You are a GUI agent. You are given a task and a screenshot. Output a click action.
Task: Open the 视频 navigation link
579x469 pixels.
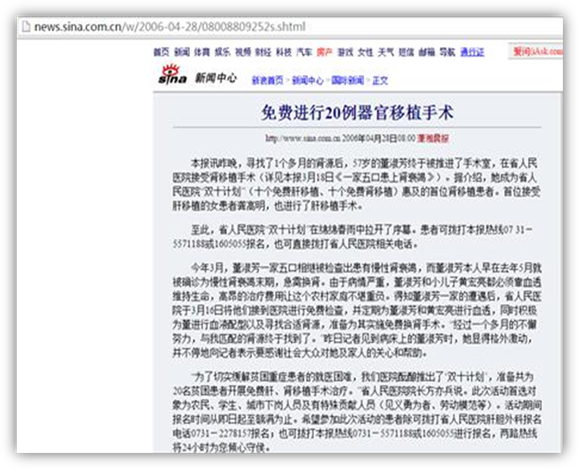pos(243,52)
